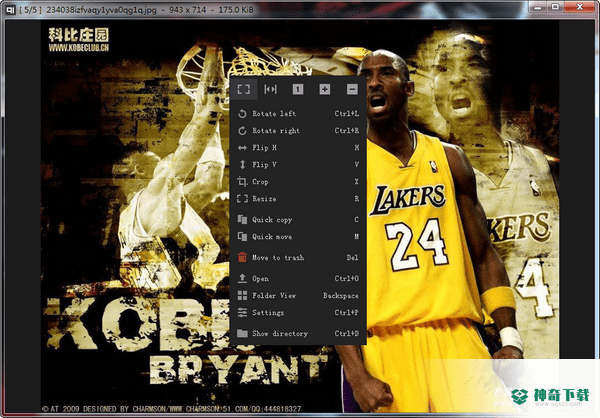This screenshot has width=600, height=418.
Task: Set zoom to actual size icon
Action: pyautogui.click(x=298, y=89)
